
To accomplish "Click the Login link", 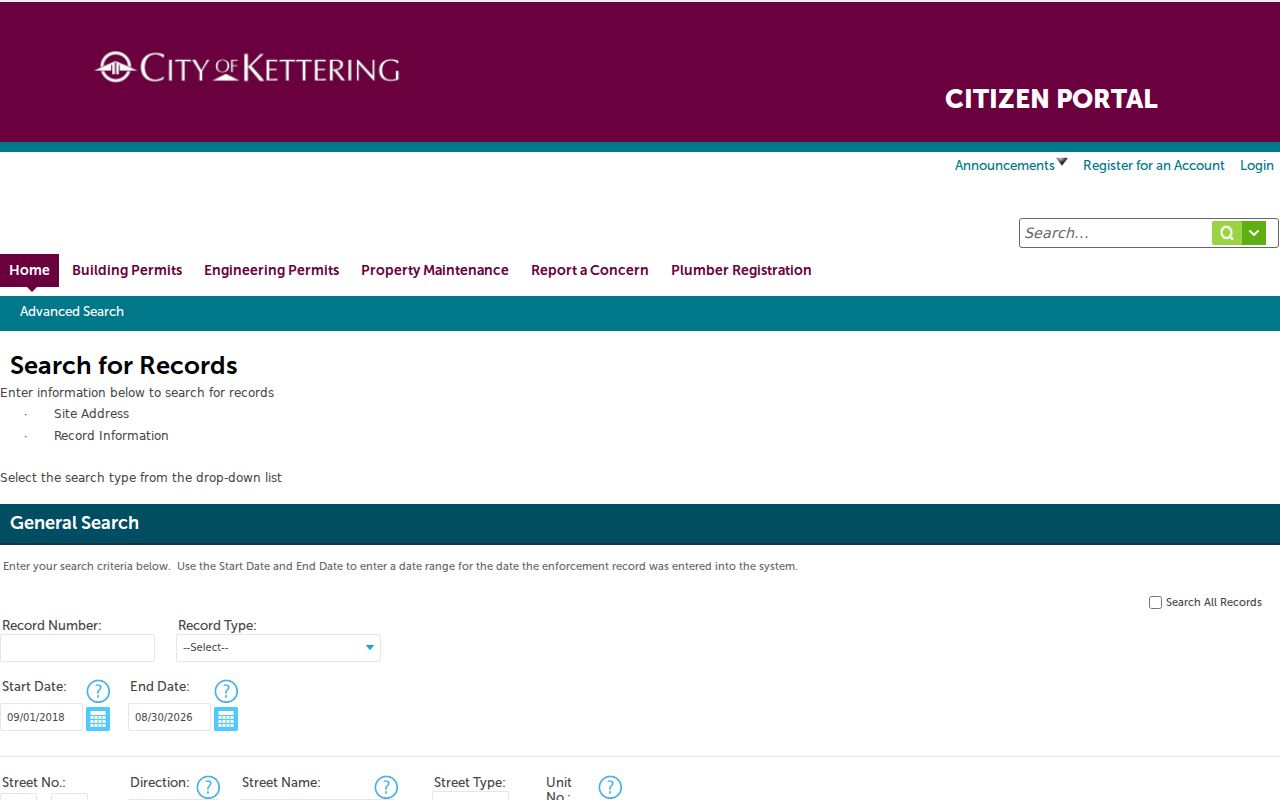I will (x=1257, y=165).
